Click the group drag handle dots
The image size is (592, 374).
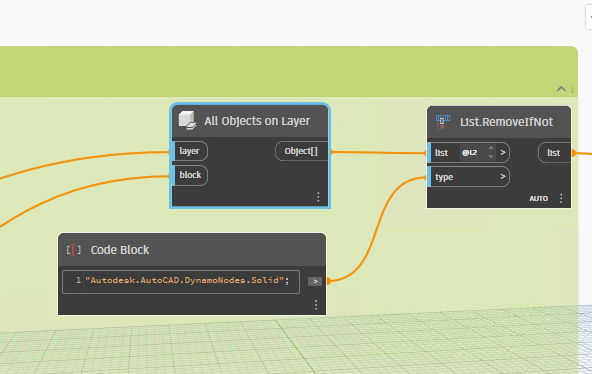click(x=572, y=89)
